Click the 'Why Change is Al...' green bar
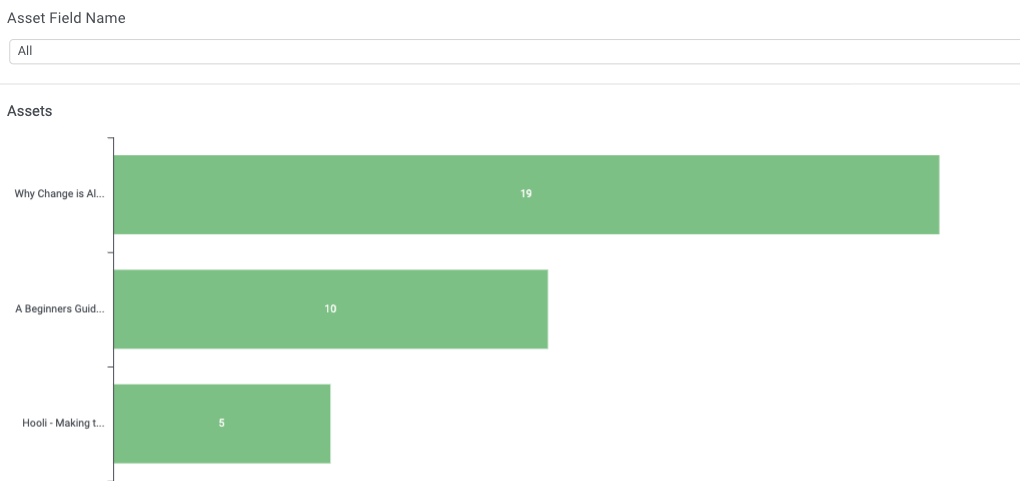This screenshot has height=481, width=1020. click(526, 195)
